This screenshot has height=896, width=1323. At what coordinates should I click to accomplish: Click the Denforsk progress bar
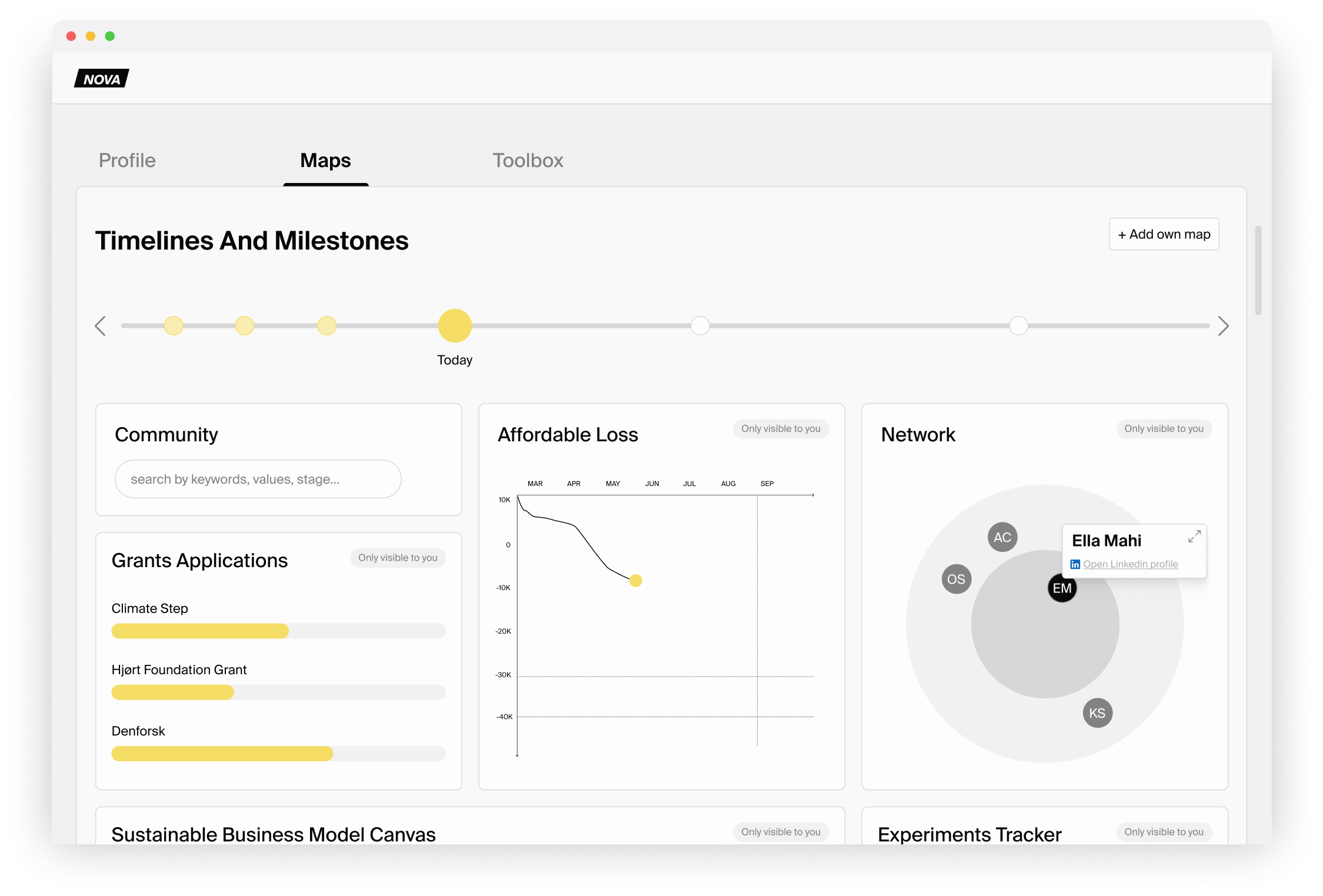[x=278, y=753]
